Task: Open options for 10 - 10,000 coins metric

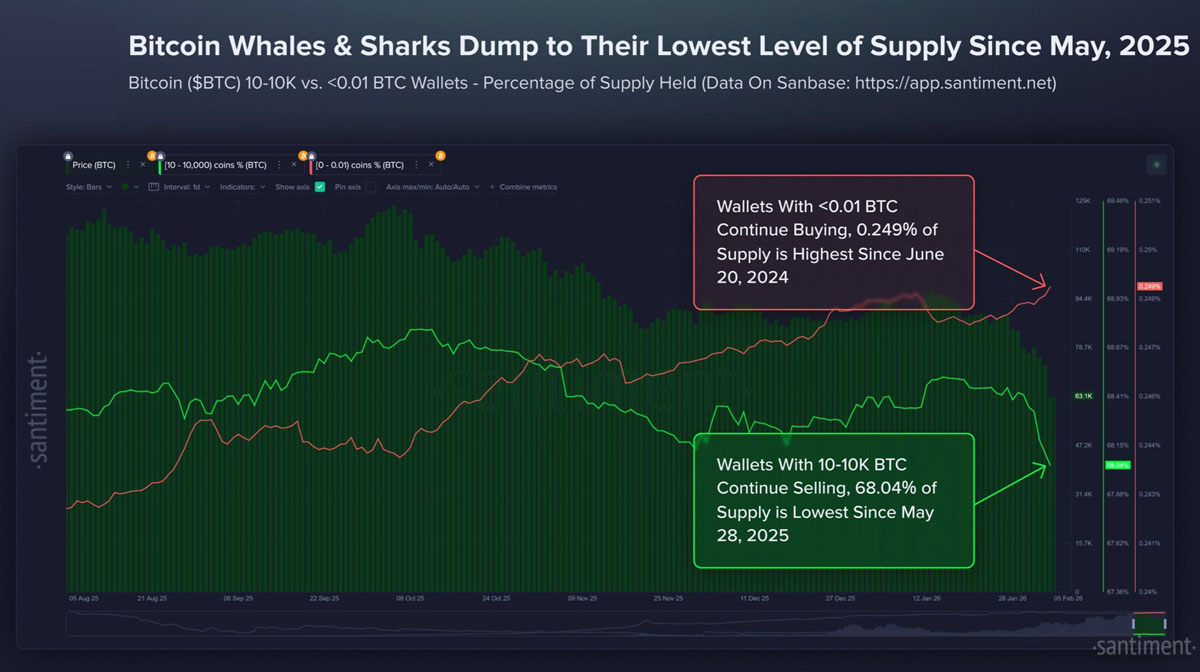Action: tap(279, 165)
